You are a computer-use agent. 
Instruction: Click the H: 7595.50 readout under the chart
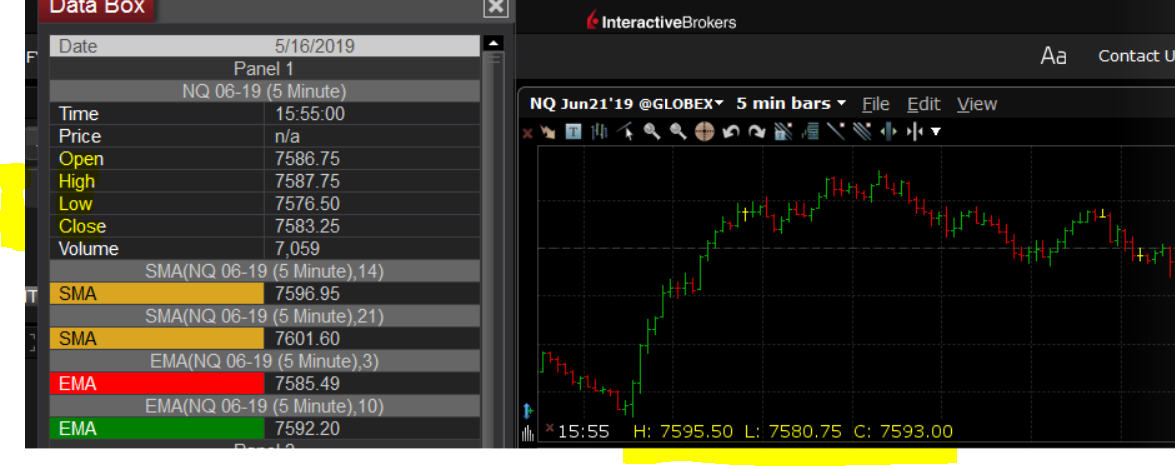pos(683,432)
